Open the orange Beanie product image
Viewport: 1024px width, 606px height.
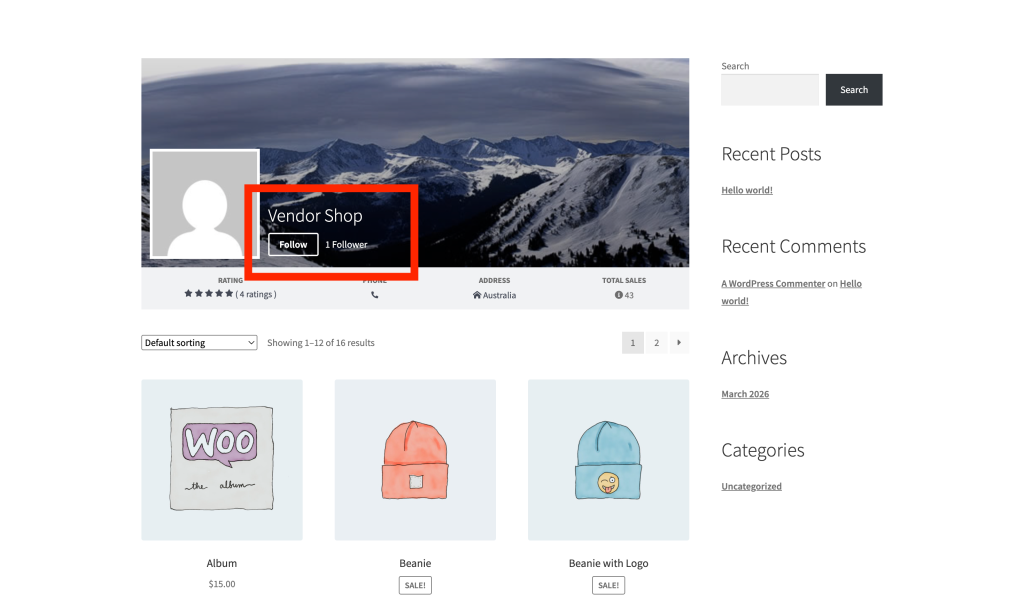point(415,460)
